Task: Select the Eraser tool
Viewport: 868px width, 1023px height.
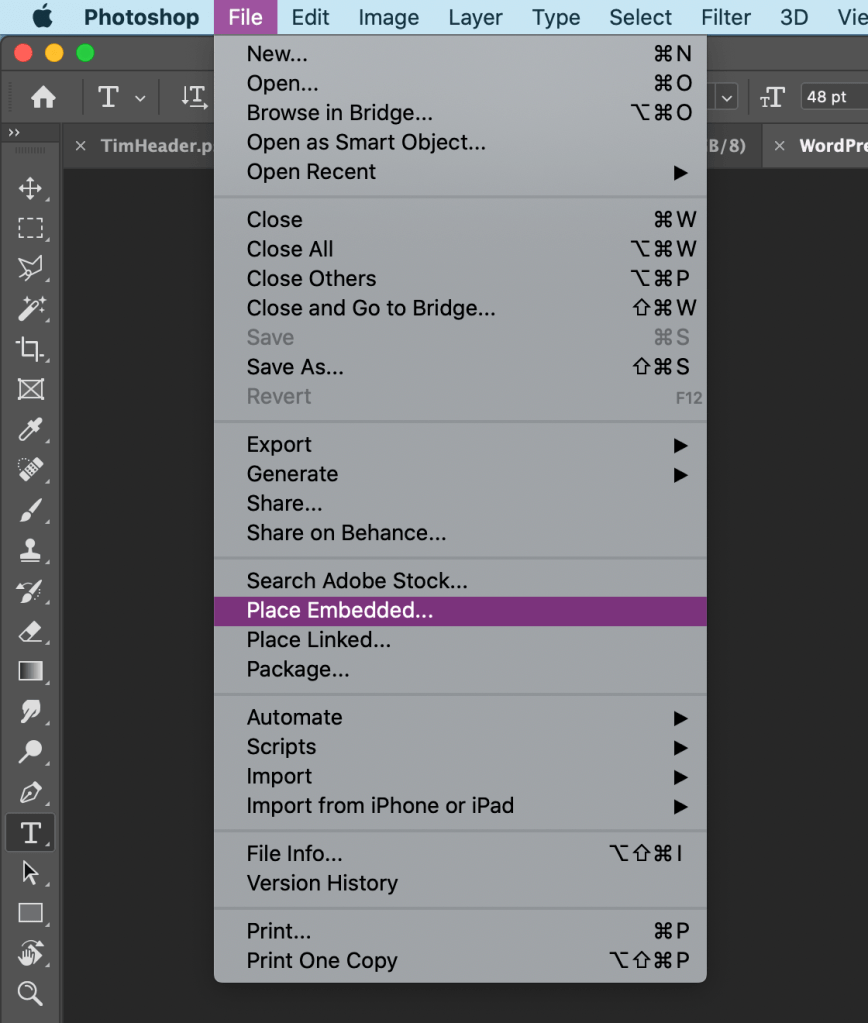Action: (x=30, y=631)
